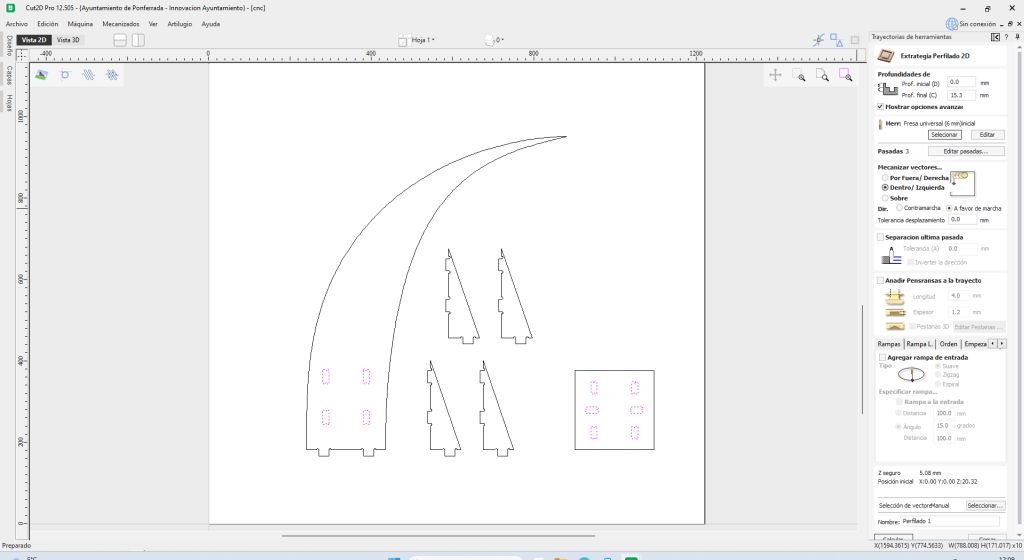Click the Nombre field Perfilado 1
This screenshot has height=560, width=1024.
point(950,521)
